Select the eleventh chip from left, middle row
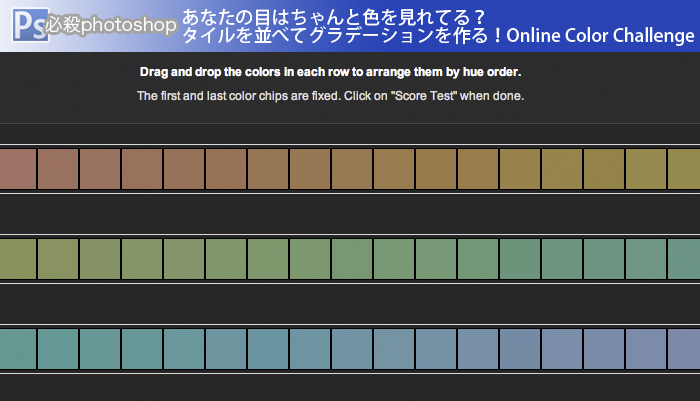This screenshot has height=401, width=700. point(436,259)
